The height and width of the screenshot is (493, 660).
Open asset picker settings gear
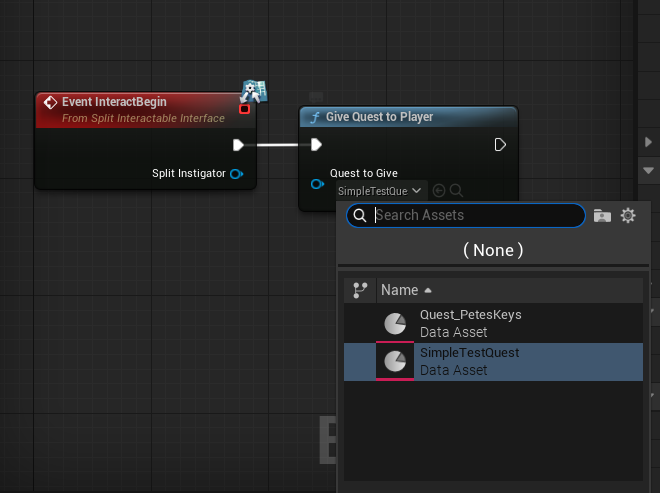(628, 215)
